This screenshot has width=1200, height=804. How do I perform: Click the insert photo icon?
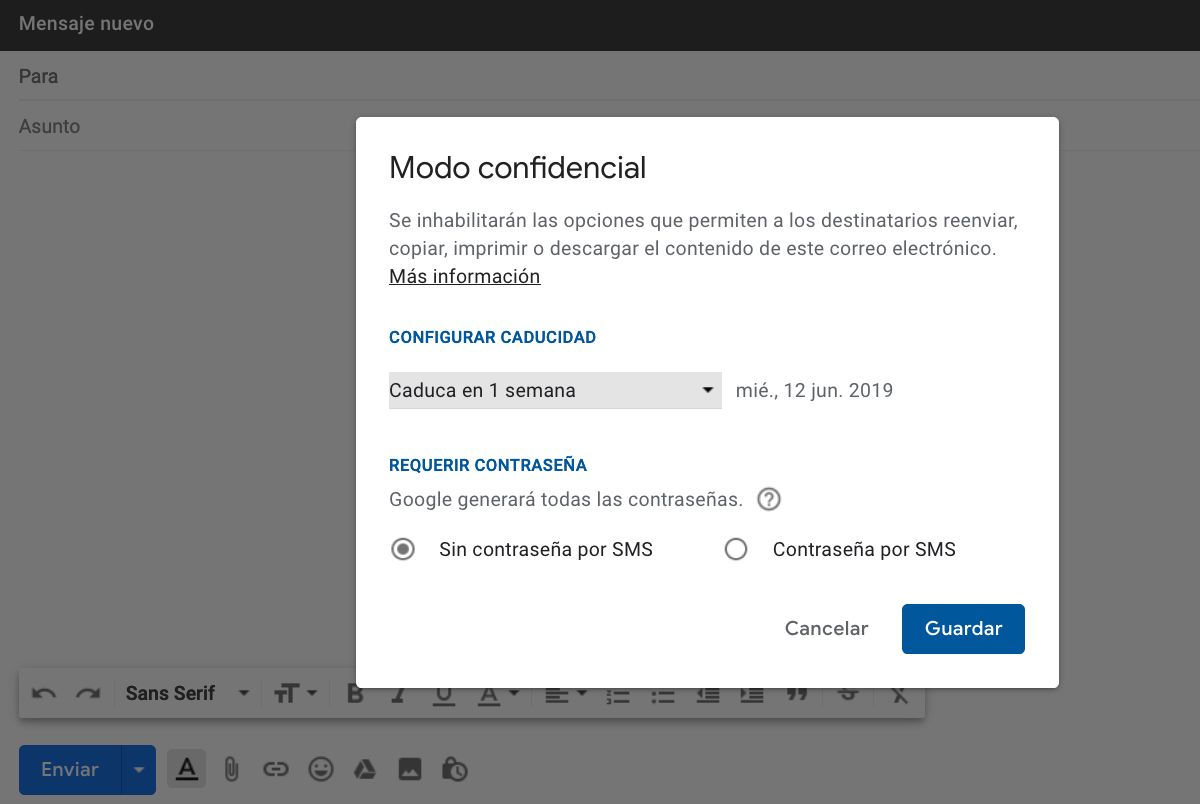410,769
